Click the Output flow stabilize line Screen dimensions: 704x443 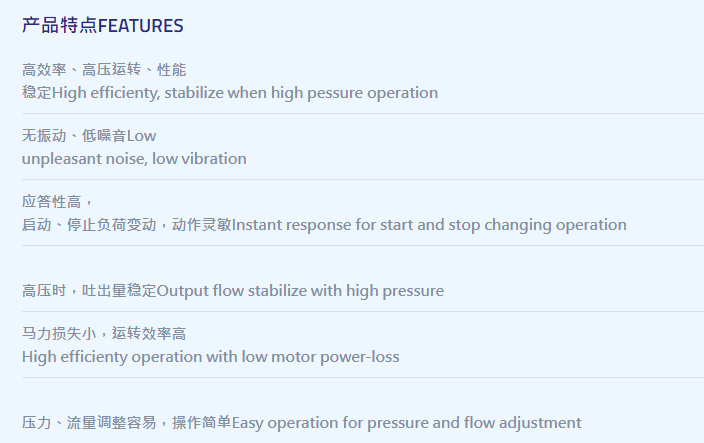click(300, 291)
